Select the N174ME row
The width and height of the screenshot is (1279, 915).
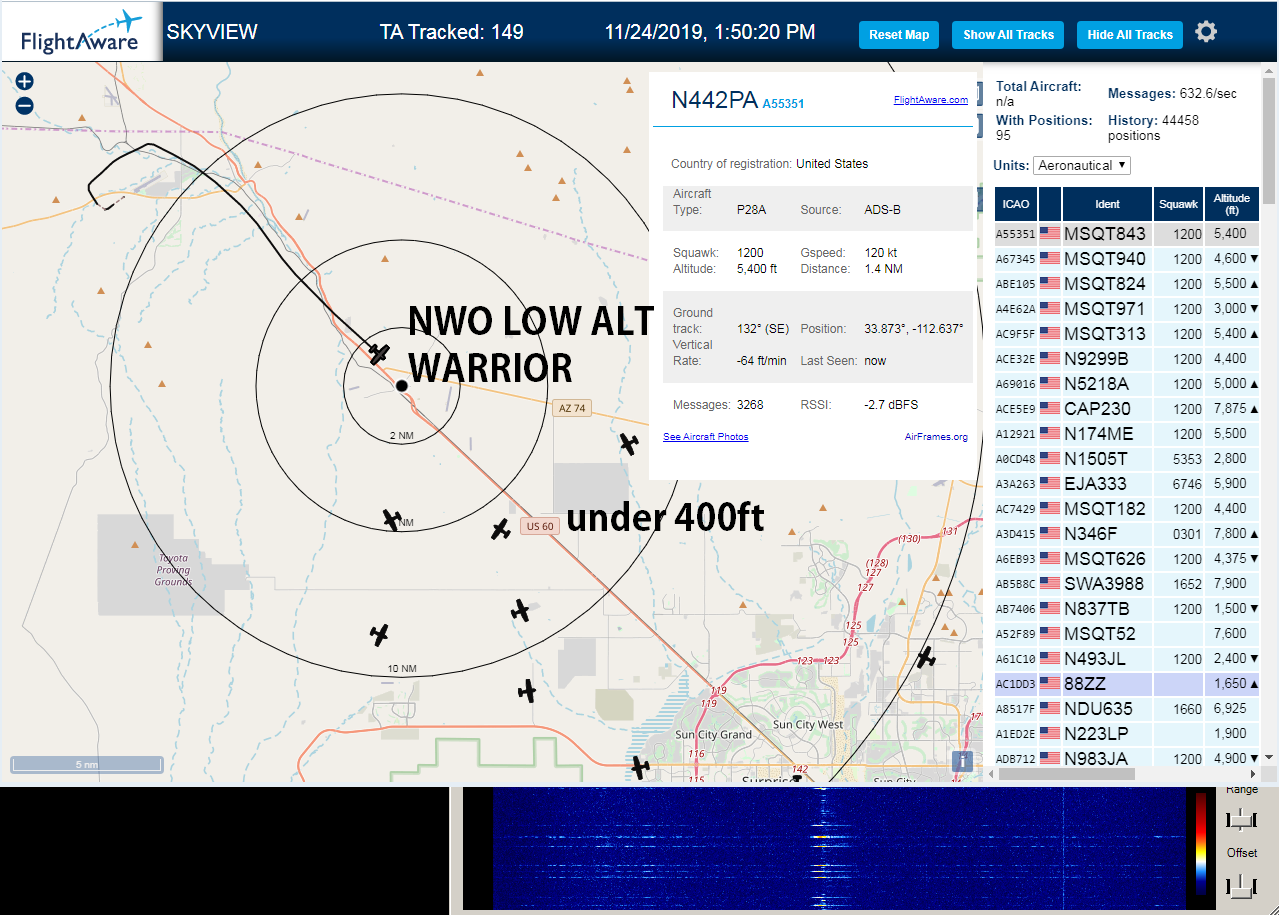coord(1127,434)
